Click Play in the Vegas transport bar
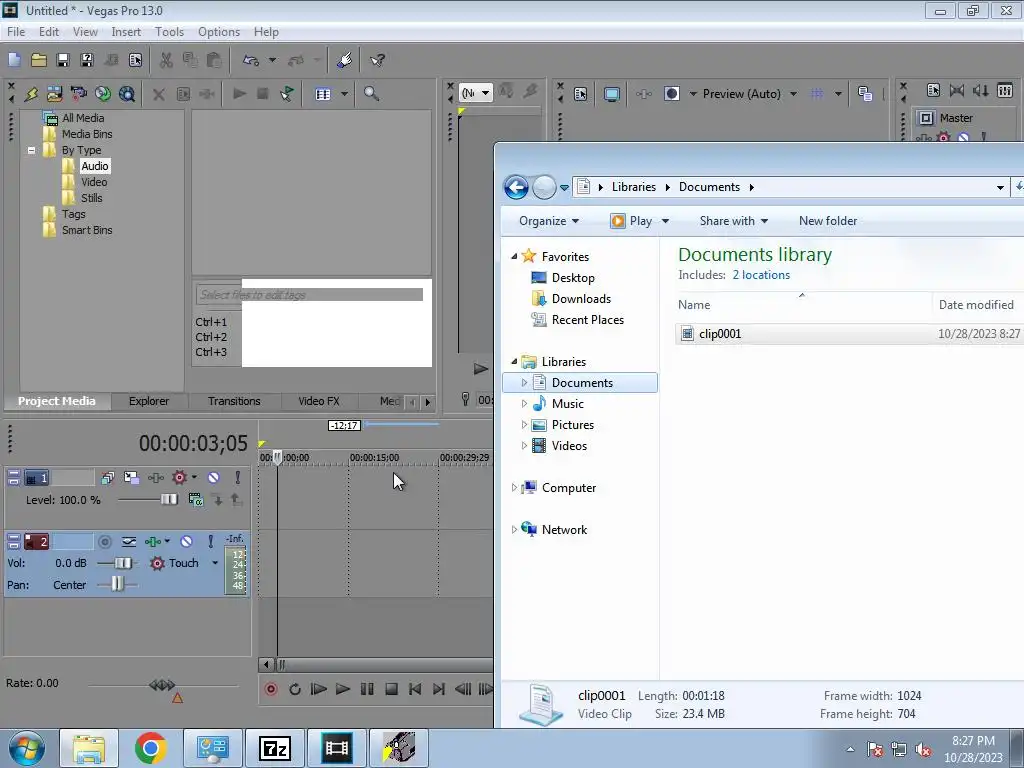Image resolution: width=1024 pixels, height=768 pixels. (x=342, y=689)
